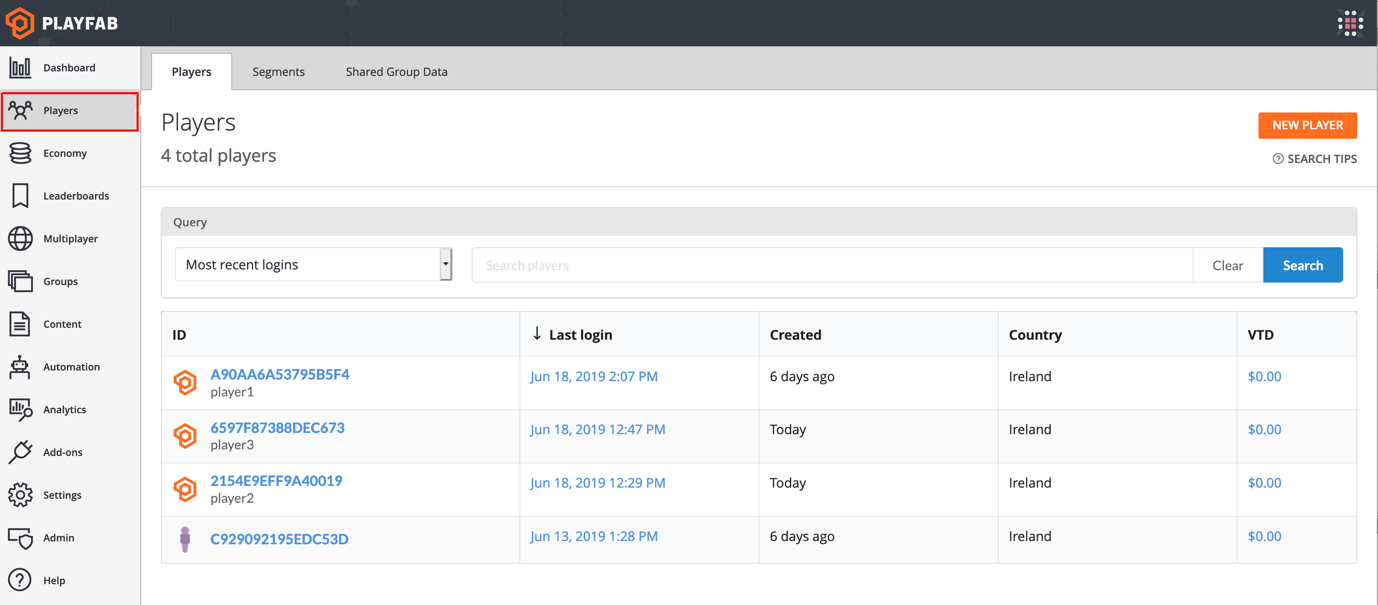Image resolution: width=1378 pixels, height=605 pixels.
Task: Click PlayFab avatar icon for player3
Action: tap(185, 435)
